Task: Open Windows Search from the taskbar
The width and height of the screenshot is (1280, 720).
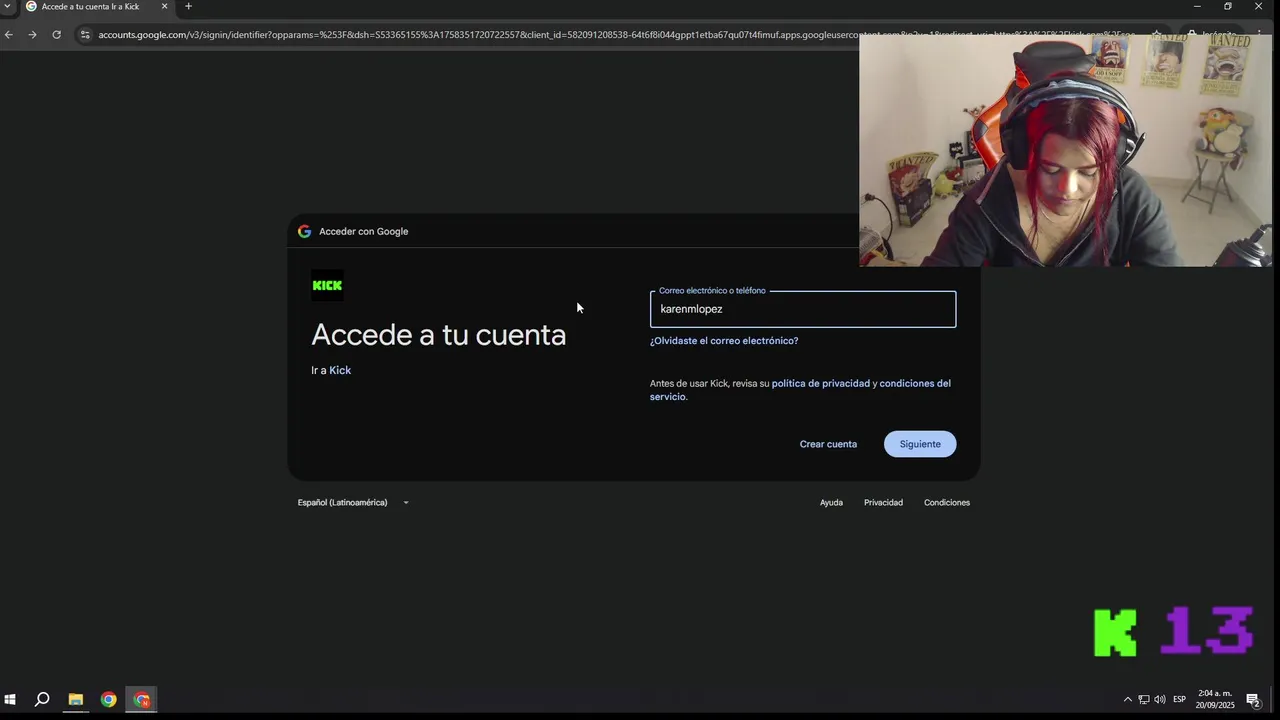Action: (x=42, y=699)
